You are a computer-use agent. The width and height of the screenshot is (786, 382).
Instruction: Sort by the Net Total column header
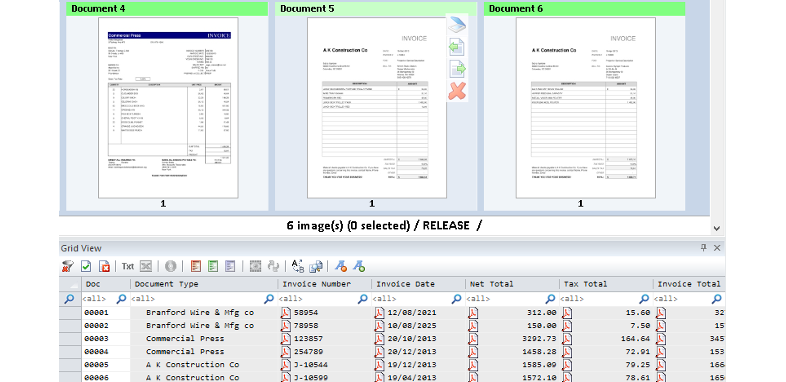pos(512,284)
